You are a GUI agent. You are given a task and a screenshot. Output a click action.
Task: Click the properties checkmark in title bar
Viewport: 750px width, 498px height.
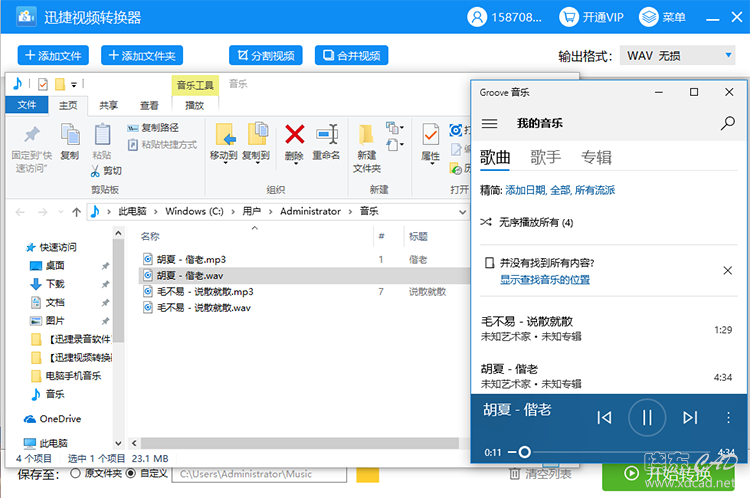[x=43, y=84]
